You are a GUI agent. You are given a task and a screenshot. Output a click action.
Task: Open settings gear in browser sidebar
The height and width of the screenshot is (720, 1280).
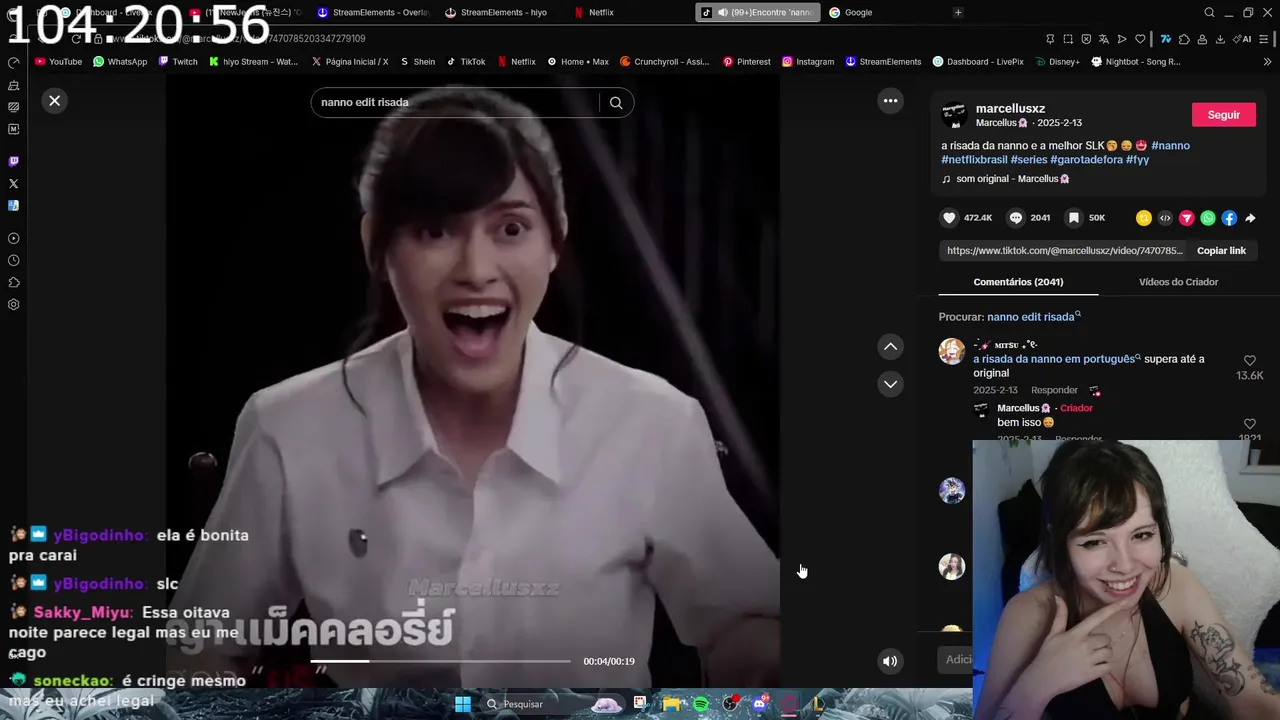(x=13, y=304)
